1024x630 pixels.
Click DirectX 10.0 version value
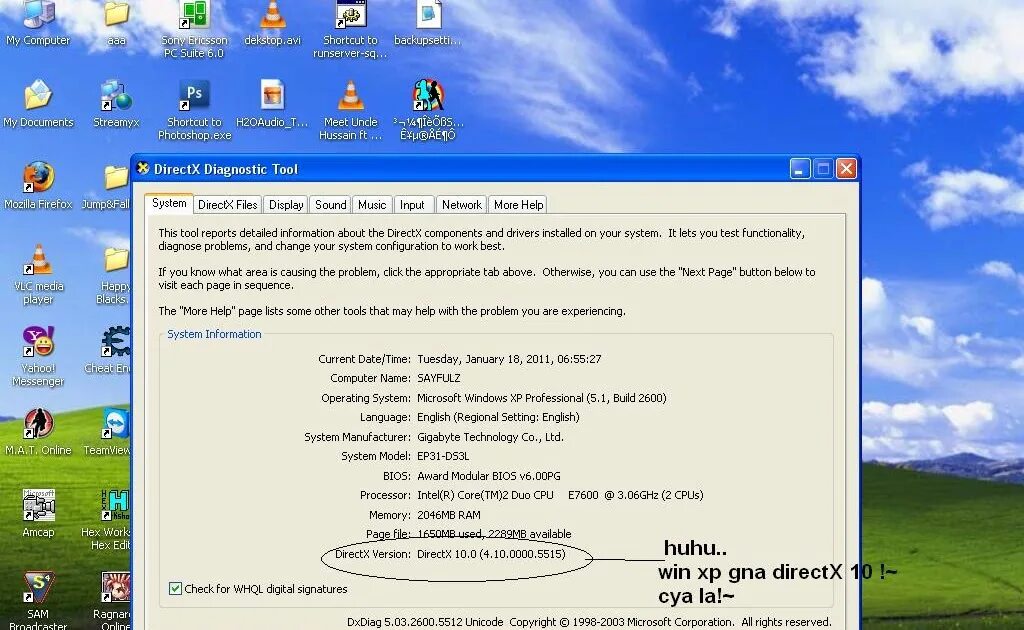491,554
